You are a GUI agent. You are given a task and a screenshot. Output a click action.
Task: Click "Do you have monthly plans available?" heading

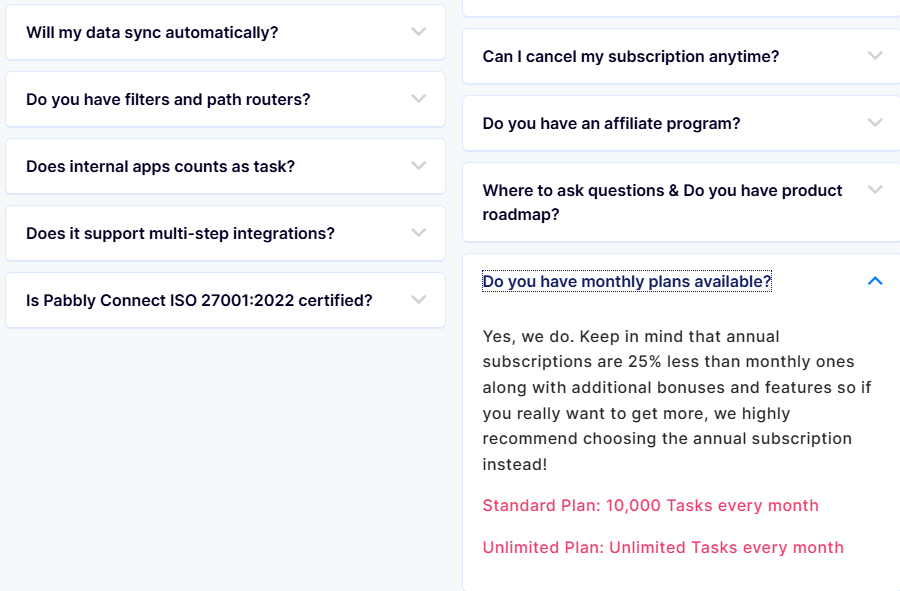[627, 281]
